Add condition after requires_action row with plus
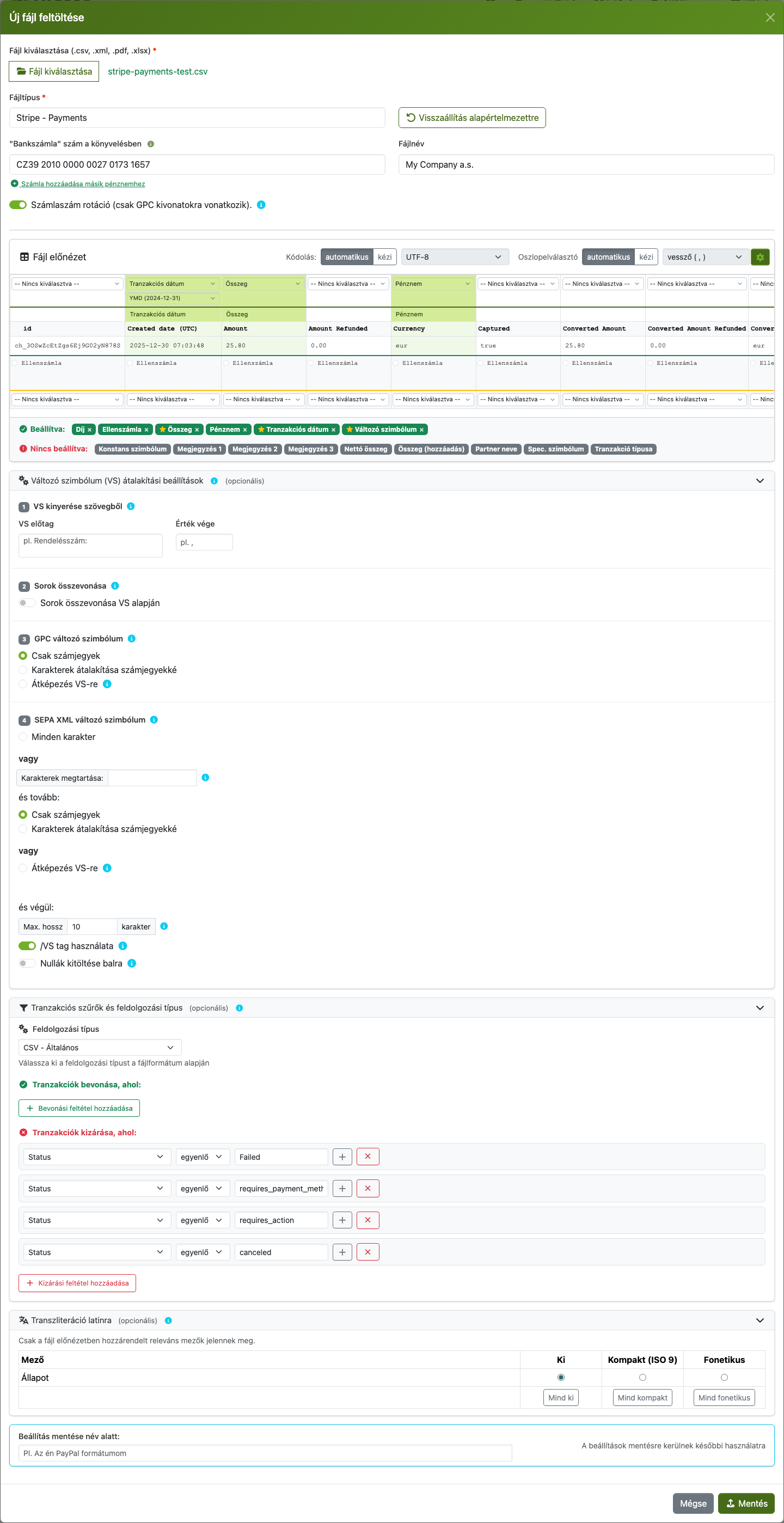 point(342,1220)
